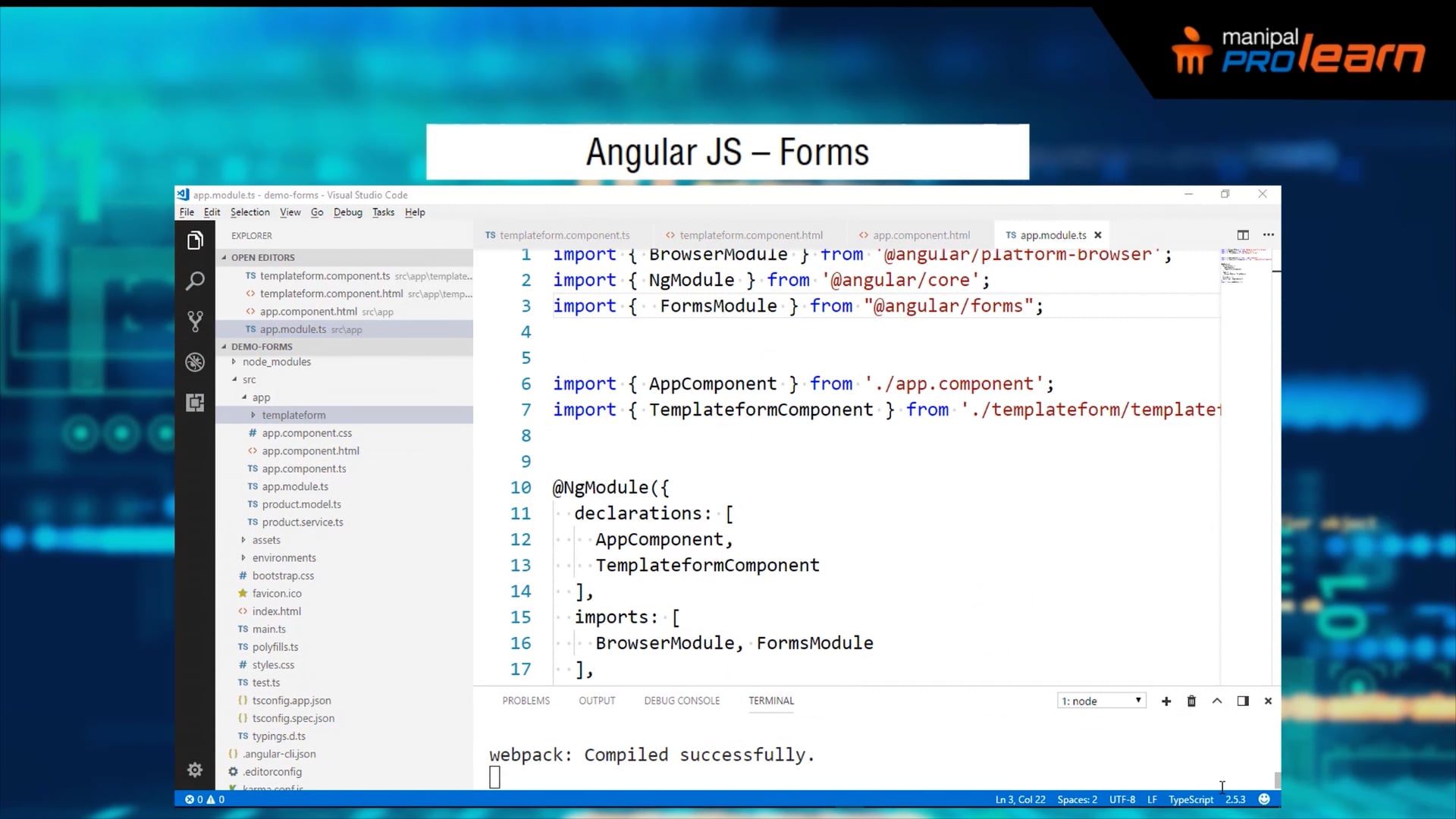Open the settings gear icon
Screen dimensions: 1456x819
pyautogui.click(x=195, y=770)
